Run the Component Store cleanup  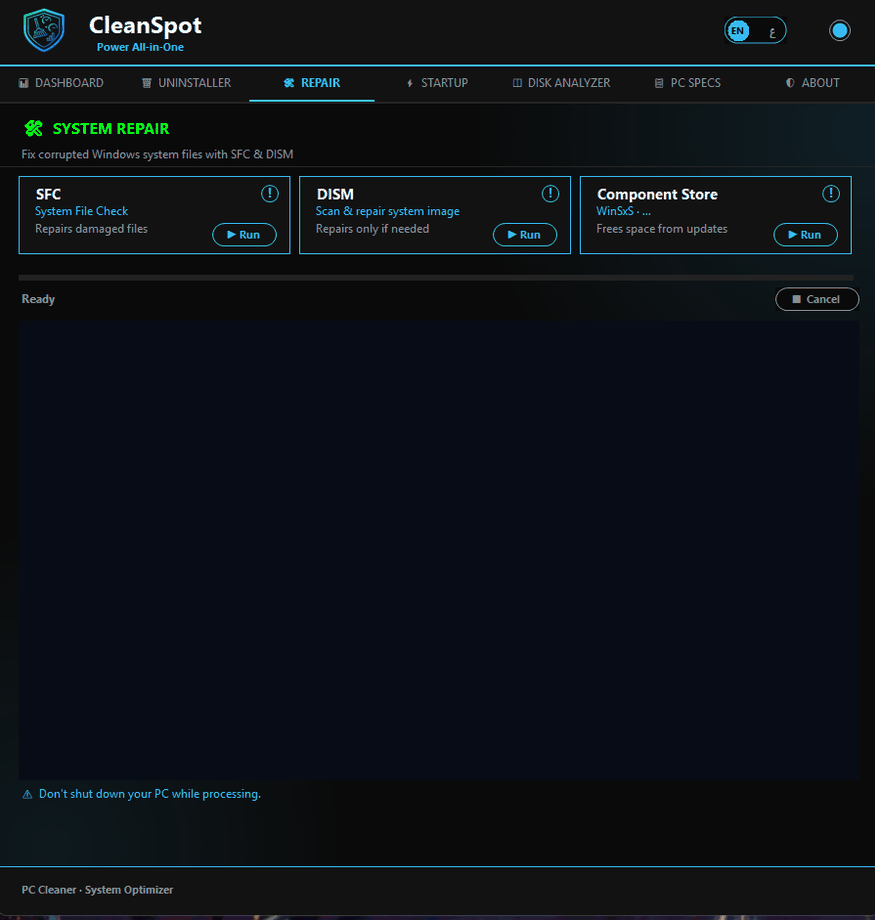pyautogui.click(x=805, y=235)
